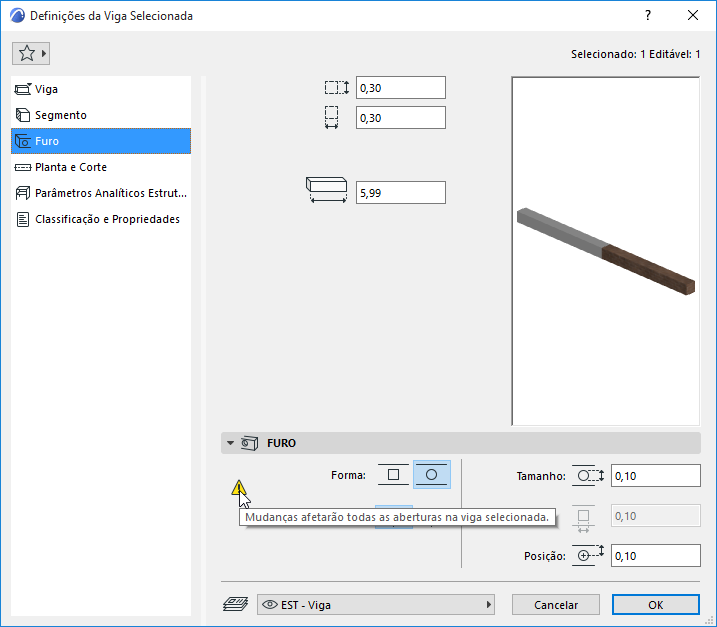Click the Classificação e Propriedades icon

(23, 220)
